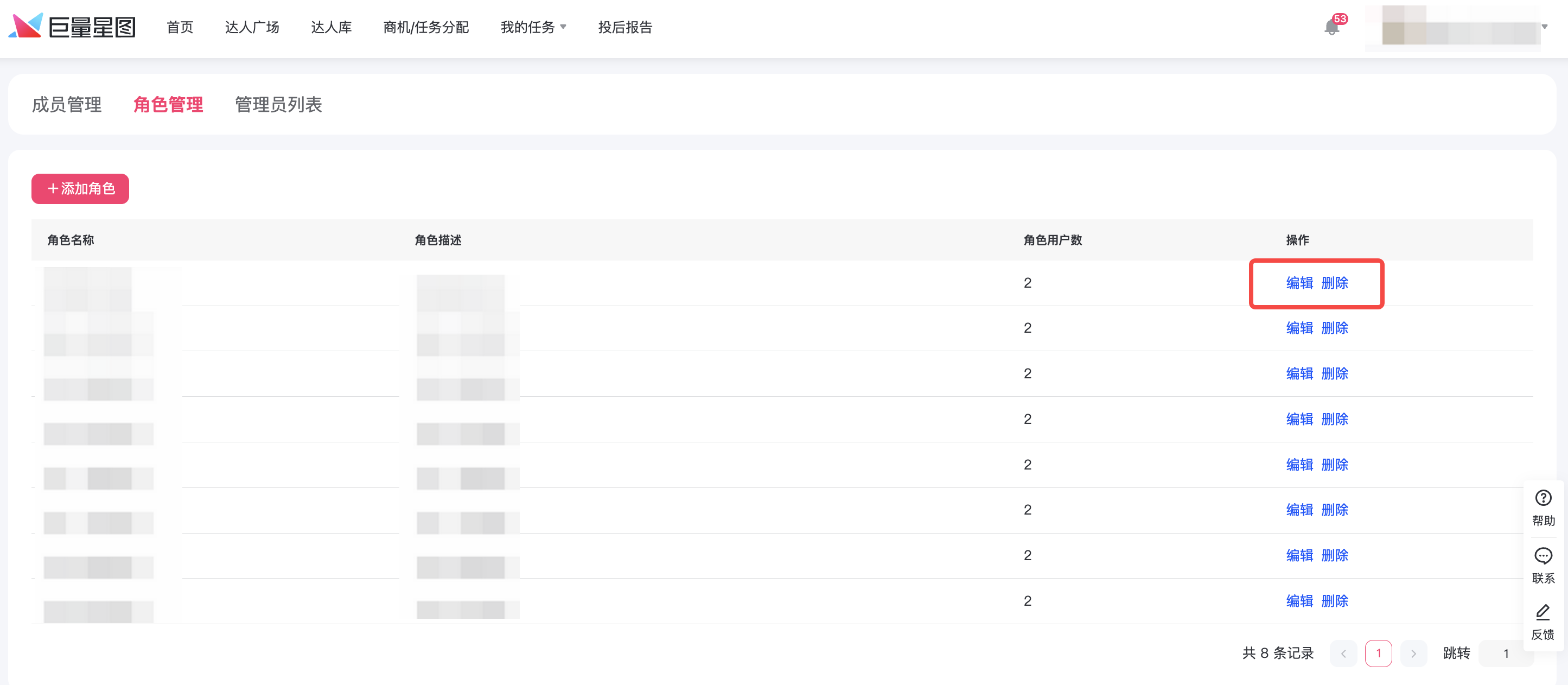Click 编辑 in the last role row
The height and width of the screenshot is (685, 1568).
pyautogui.click(x=1299, y=601)
